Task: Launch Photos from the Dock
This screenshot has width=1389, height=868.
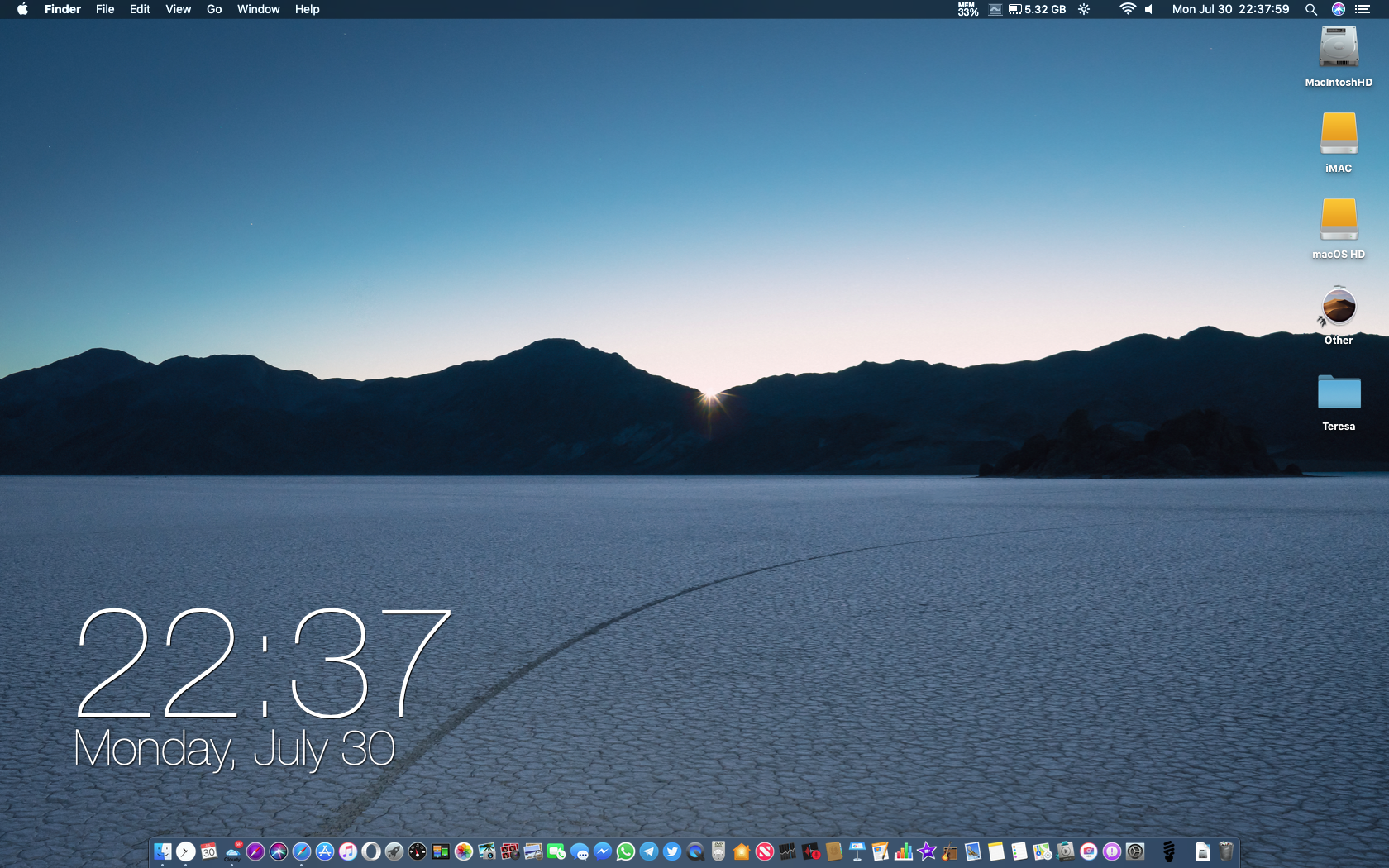Action: point(464,851)
